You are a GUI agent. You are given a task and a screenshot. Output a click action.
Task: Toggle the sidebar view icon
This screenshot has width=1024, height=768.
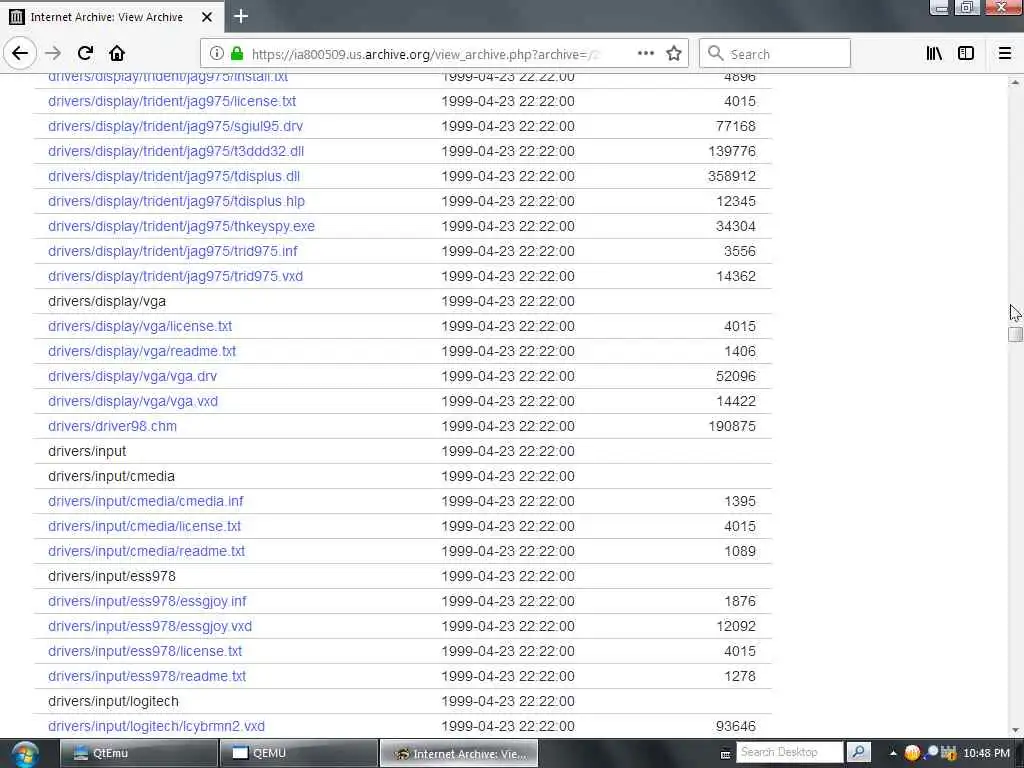tap(966, 54)
